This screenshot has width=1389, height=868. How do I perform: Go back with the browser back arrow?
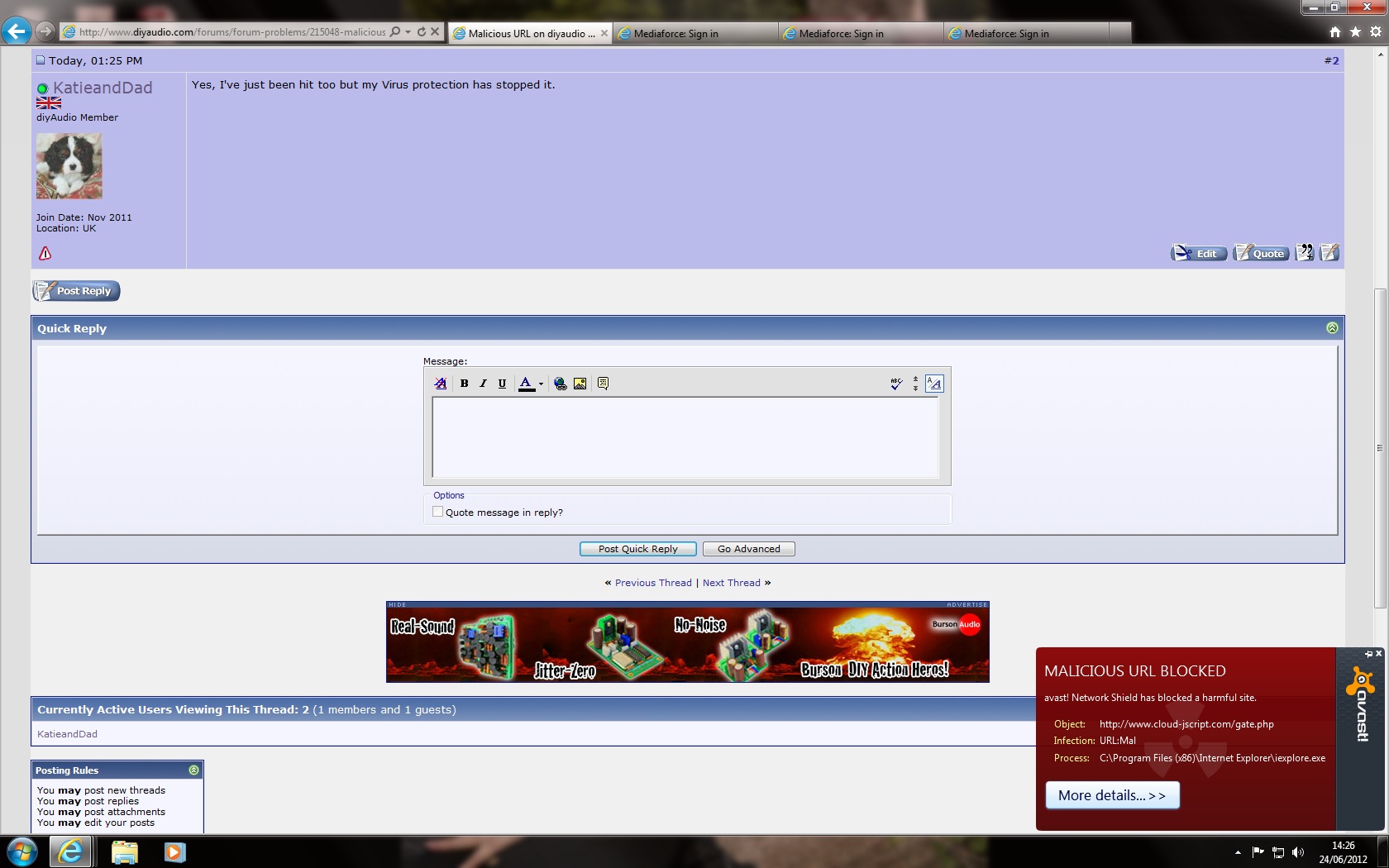click(x=16, y=31)
